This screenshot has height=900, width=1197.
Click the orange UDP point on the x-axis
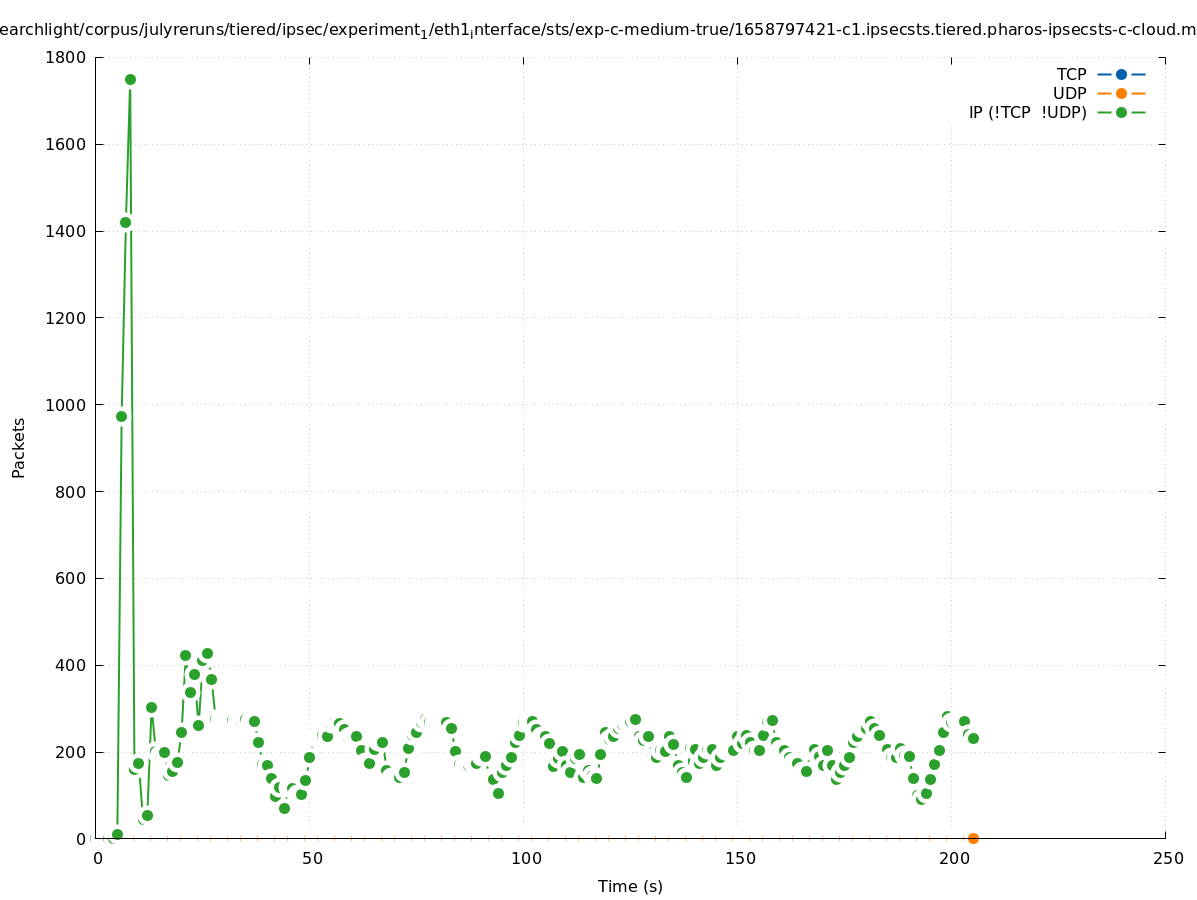(x=973, y=838)
